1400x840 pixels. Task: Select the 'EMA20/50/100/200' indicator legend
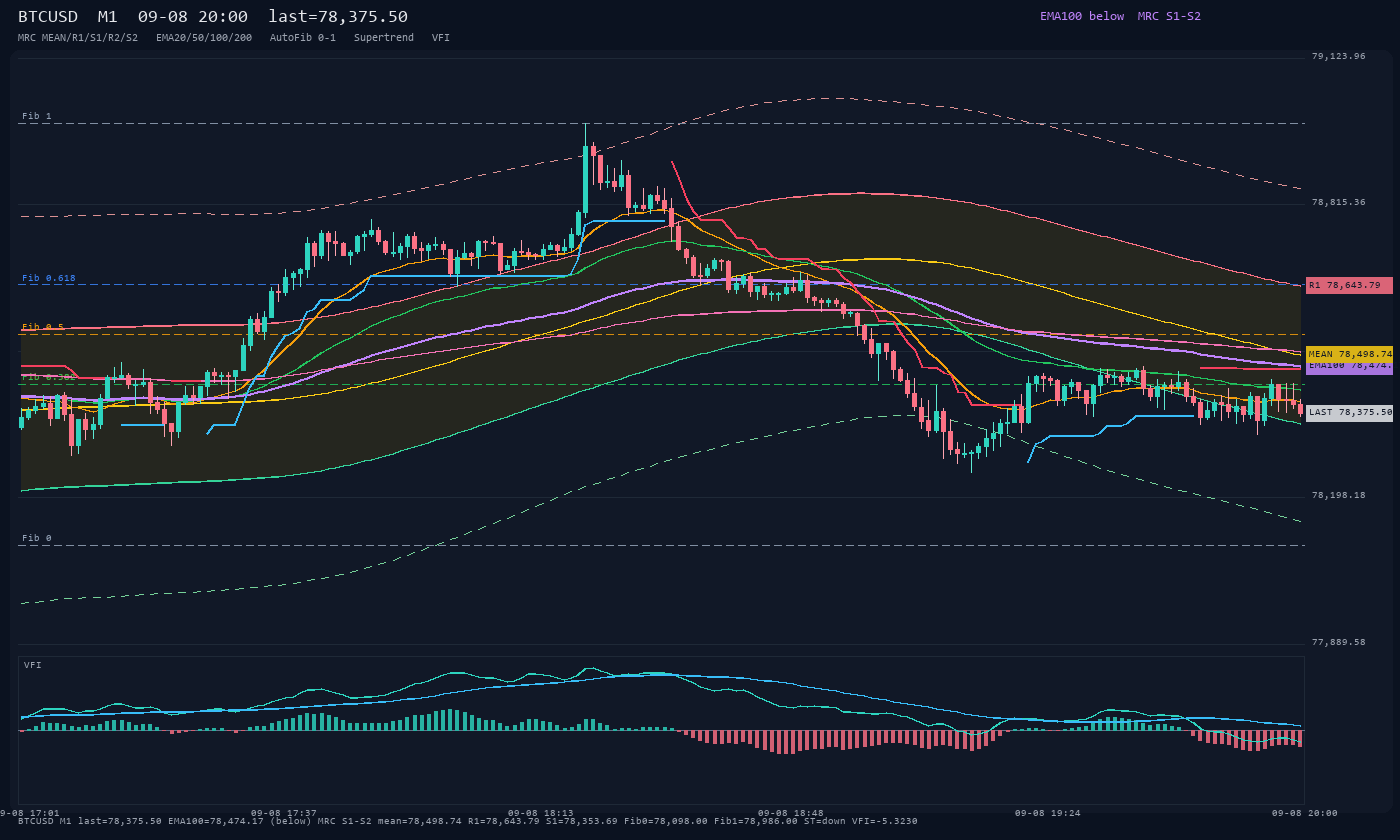pyautogui.click(x=204, y=38)
